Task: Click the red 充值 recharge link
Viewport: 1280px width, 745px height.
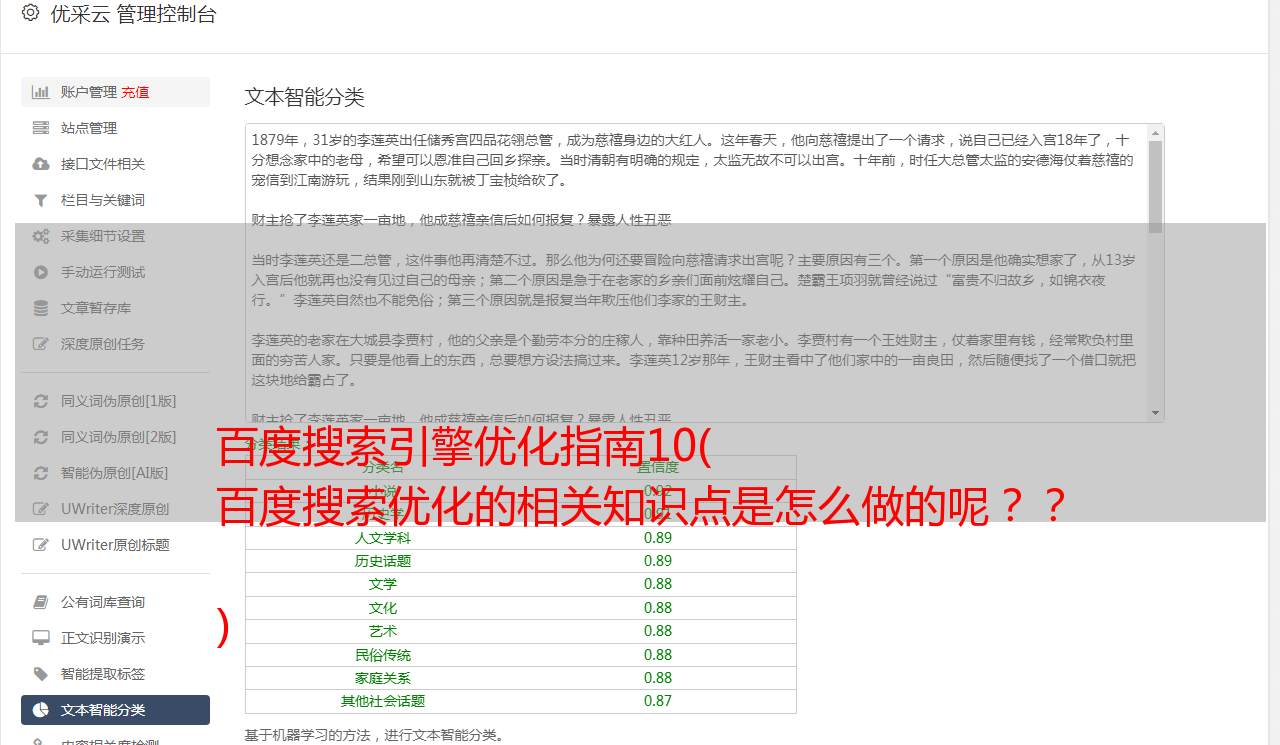Action: click(x=135, y=92)
